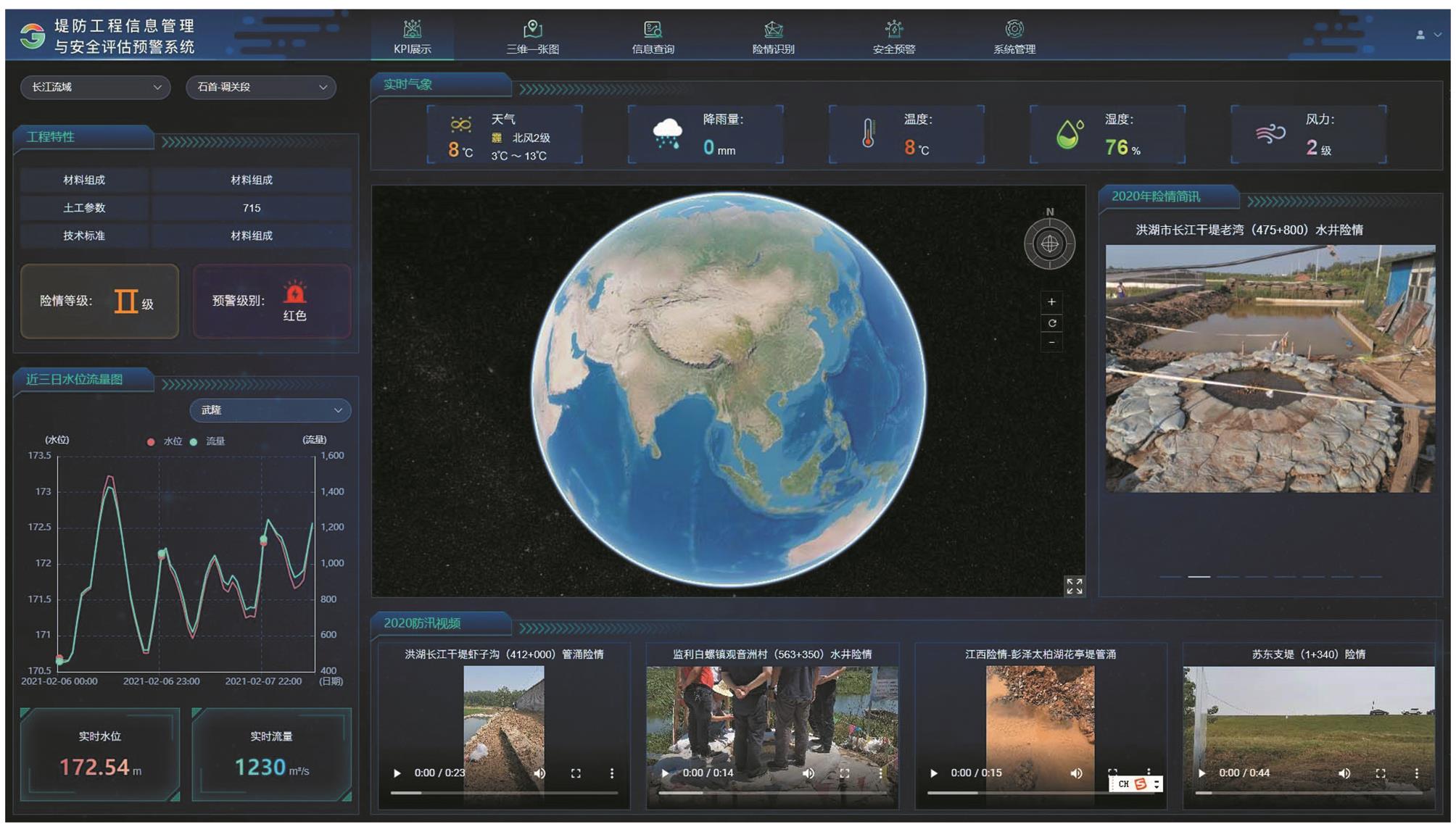1456x832 pixels.
Task: Click the 信息查询 search icon
Action: pos(653,29)
